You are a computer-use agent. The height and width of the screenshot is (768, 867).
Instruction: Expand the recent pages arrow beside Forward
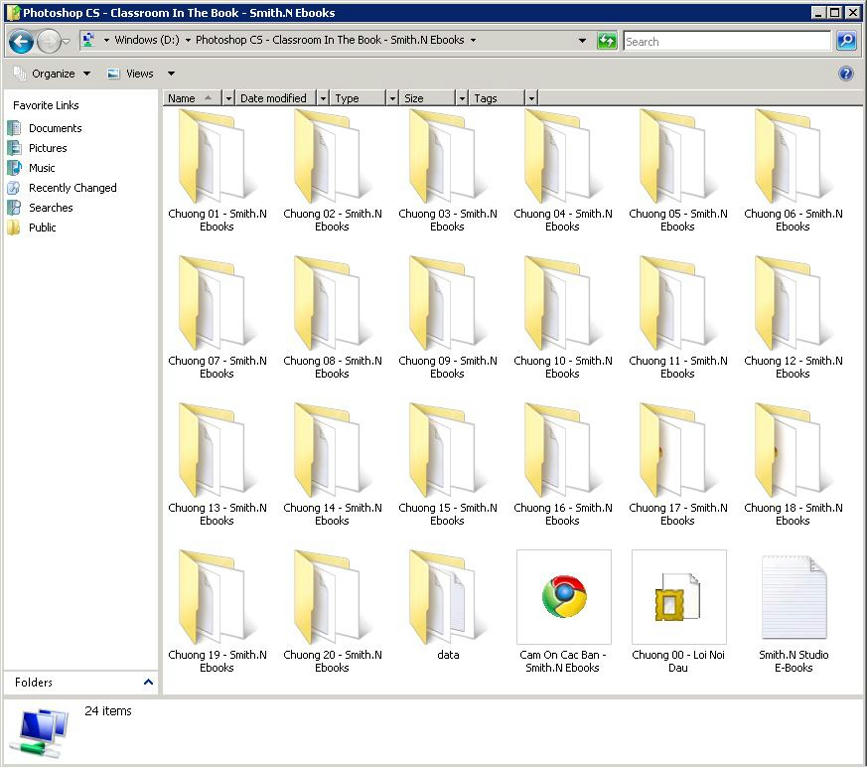[66, 41]
